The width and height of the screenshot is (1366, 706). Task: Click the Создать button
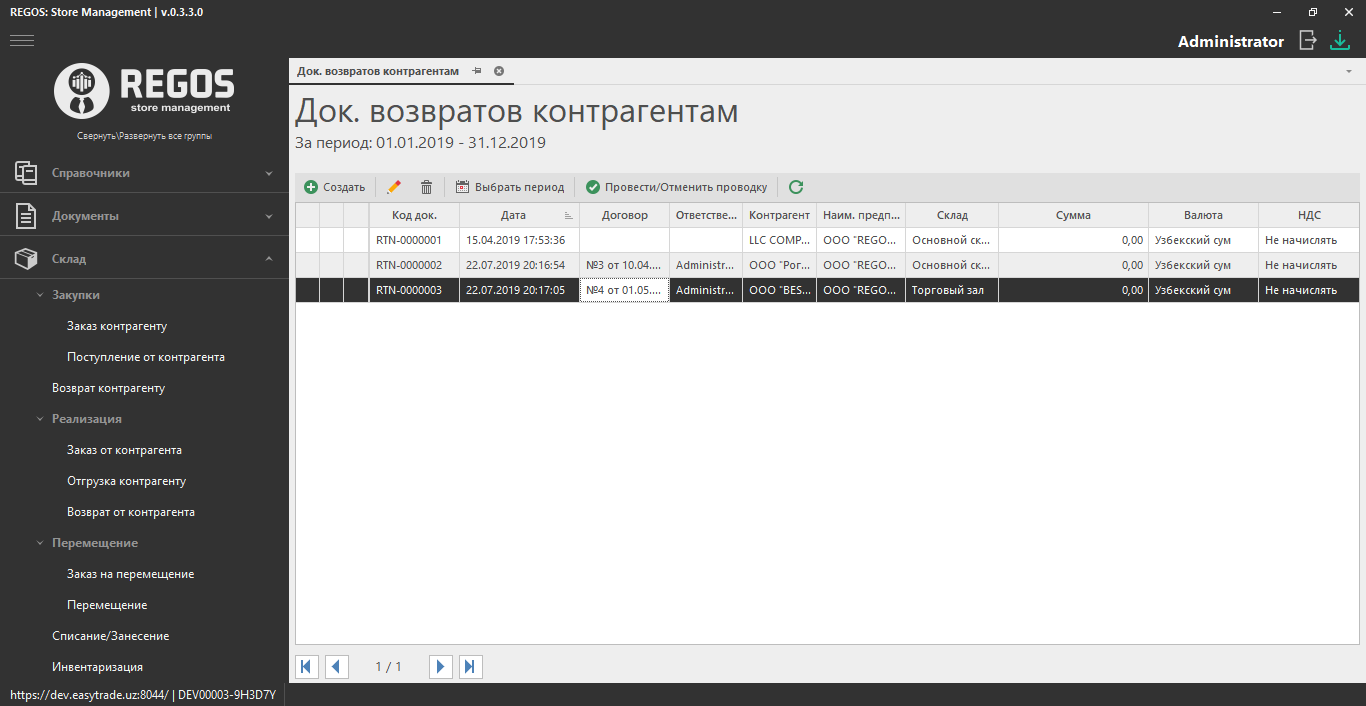coord(335,187)
